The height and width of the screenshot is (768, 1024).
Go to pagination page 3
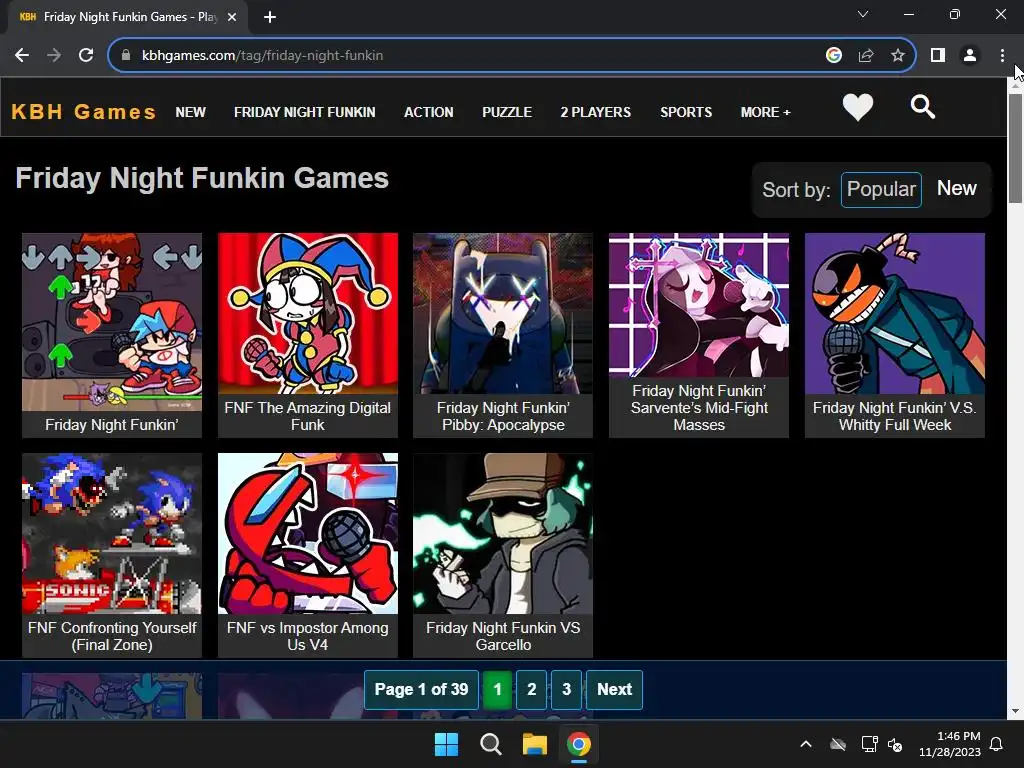pyautogui.click(x=566, y=690)
